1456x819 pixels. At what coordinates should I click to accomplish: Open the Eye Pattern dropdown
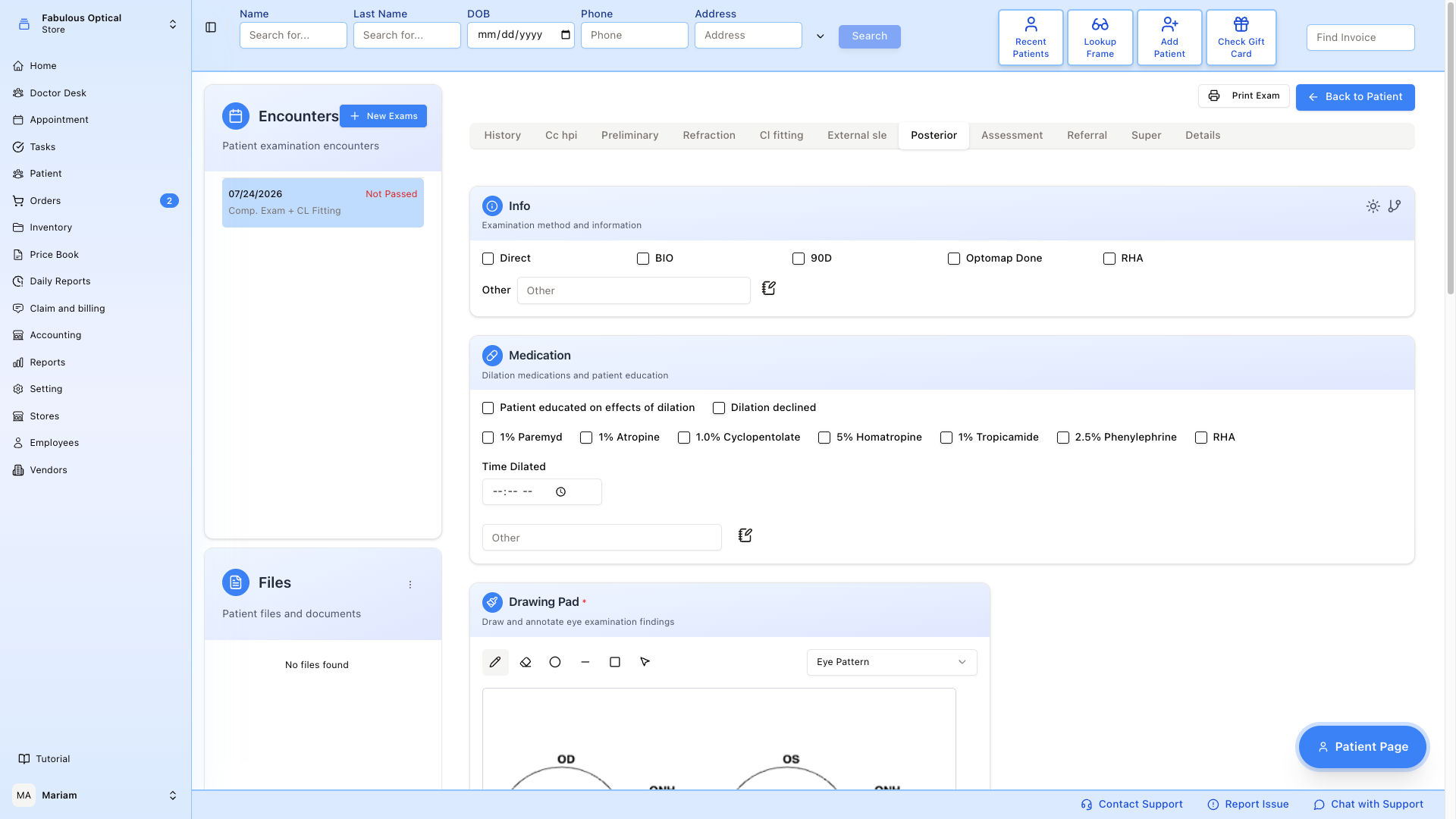tap(892, 662)
